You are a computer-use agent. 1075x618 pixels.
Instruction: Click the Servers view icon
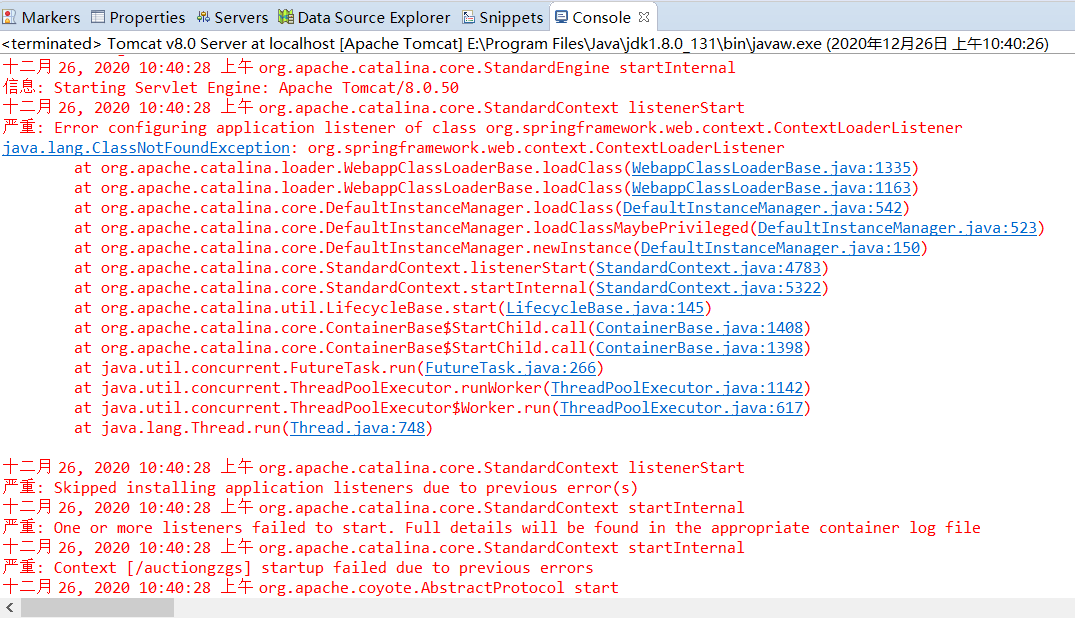pyautogui.click(x=203, y=17)
